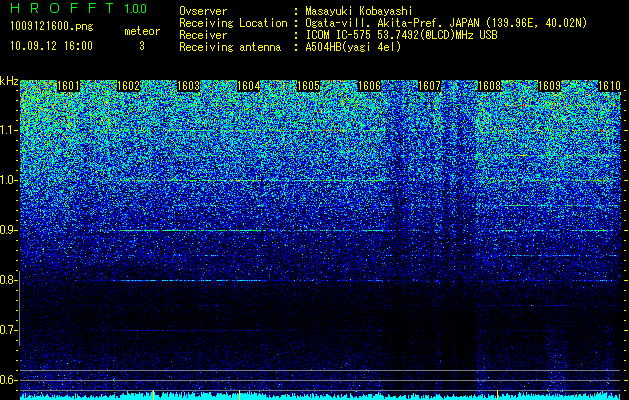Viewport: 629px width, 400px height.
Task: Click the 1610 time marker label
Action: [x=610, y=86]
